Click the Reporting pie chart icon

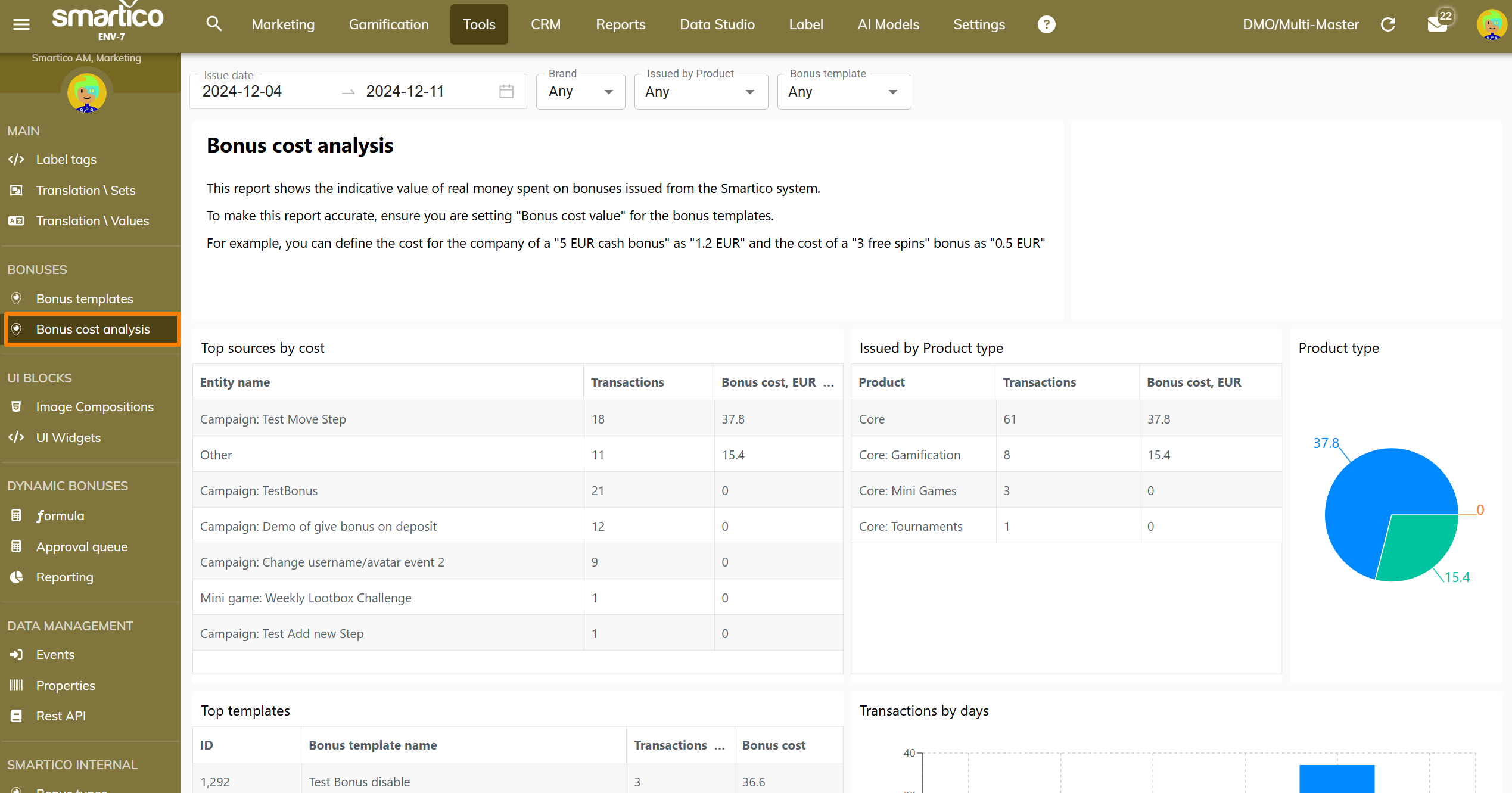(17, 577)
